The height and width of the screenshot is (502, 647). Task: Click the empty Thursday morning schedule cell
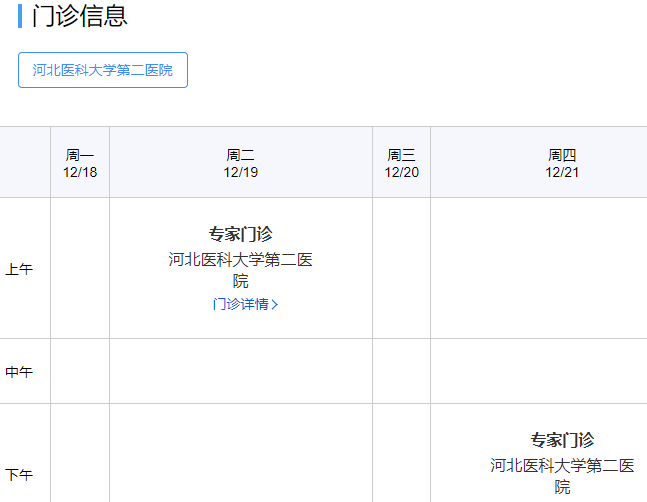pos(540,268)
